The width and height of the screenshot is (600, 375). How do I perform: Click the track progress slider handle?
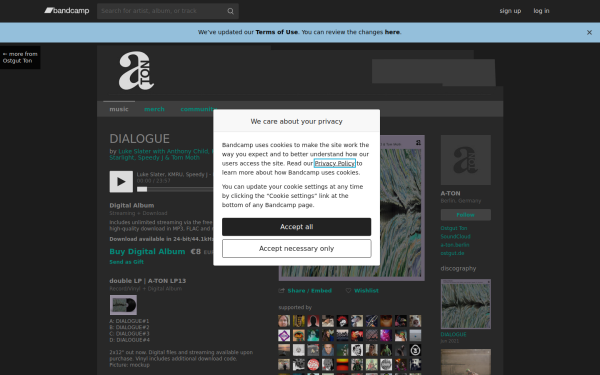point(142,189)
